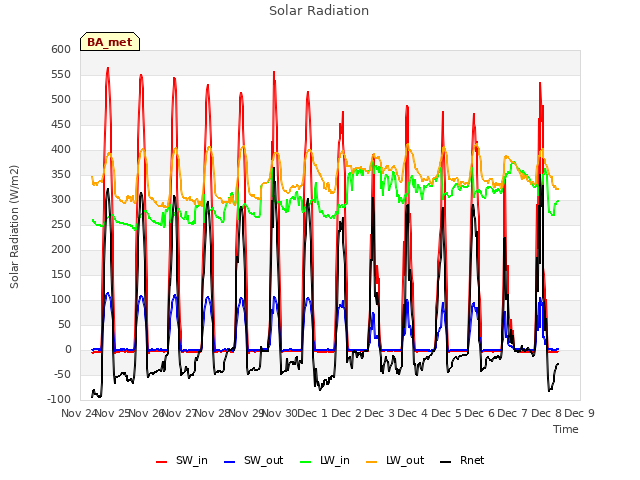The image size is (640, 480).
Task: Click the 300 y-axis tick label
Action: coord(61,200)
